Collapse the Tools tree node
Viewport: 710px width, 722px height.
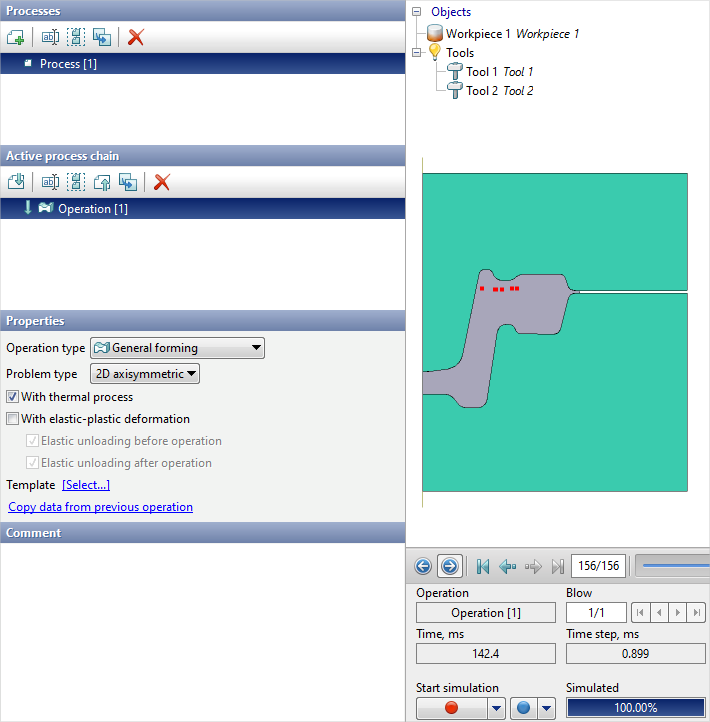(417, 52)
